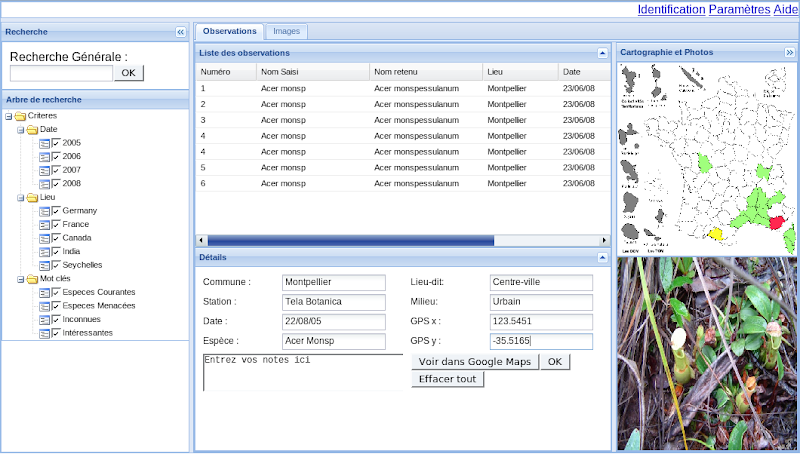This screenshot has height=454, width=800.
Task: Switch to the Images tab
Action: click(286, 31)
